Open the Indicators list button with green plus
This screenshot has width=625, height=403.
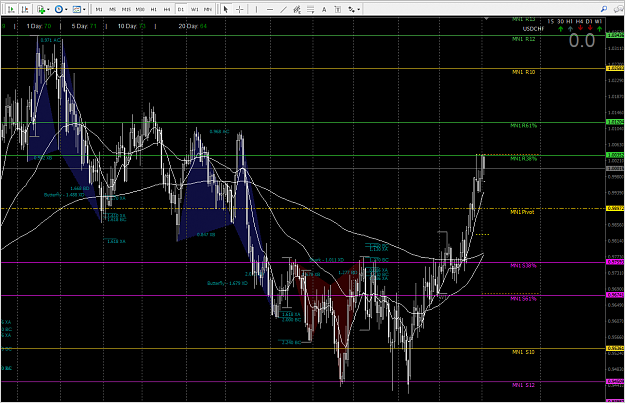tap(40, 9)
